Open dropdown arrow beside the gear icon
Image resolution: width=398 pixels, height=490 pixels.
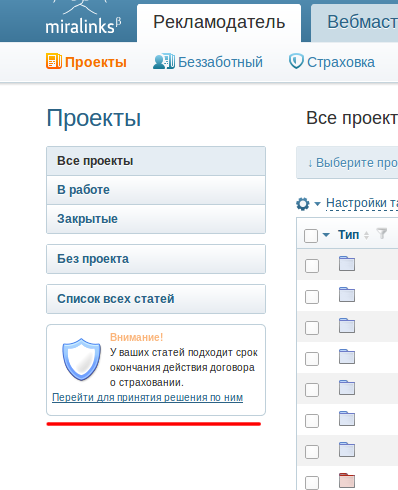(x=317, y=203)
